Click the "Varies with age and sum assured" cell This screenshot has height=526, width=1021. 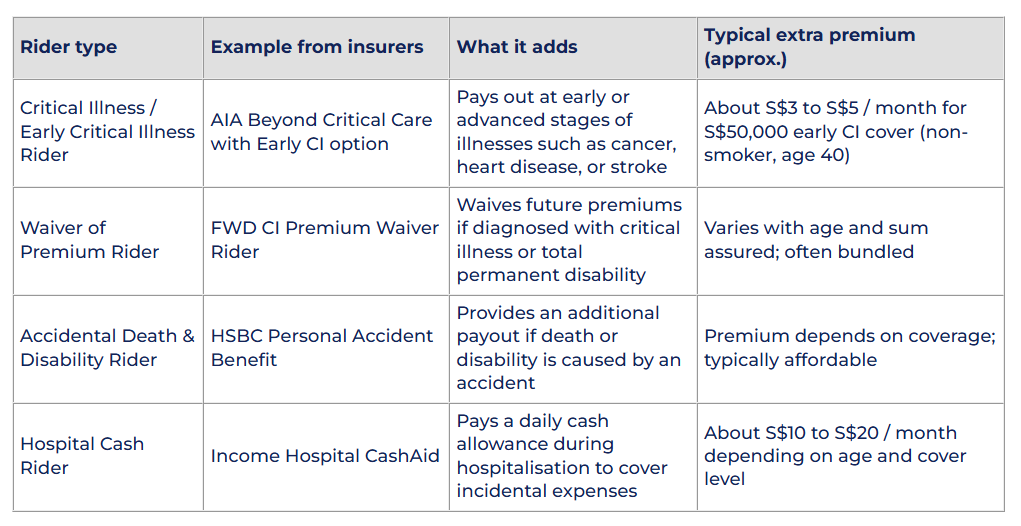[x=815, y=240]
